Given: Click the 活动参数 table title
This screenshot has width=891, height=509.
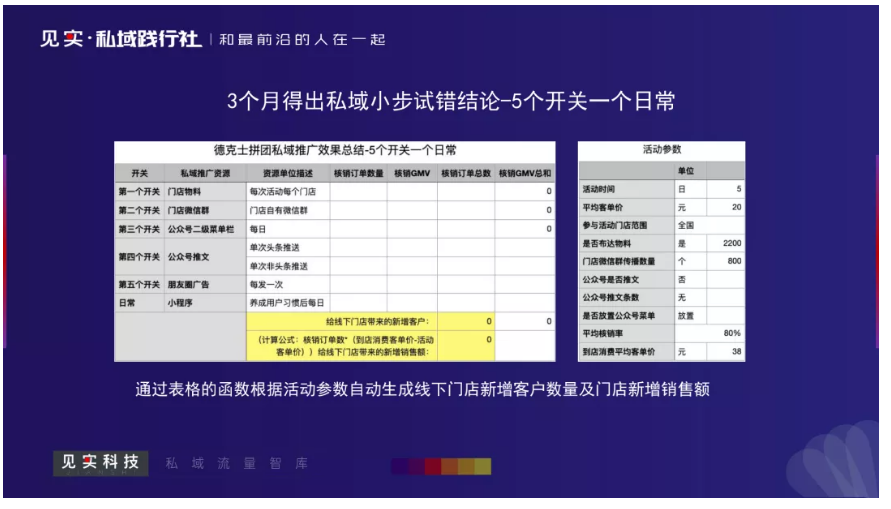Looking at the screenshot, I should coord(661,149).
